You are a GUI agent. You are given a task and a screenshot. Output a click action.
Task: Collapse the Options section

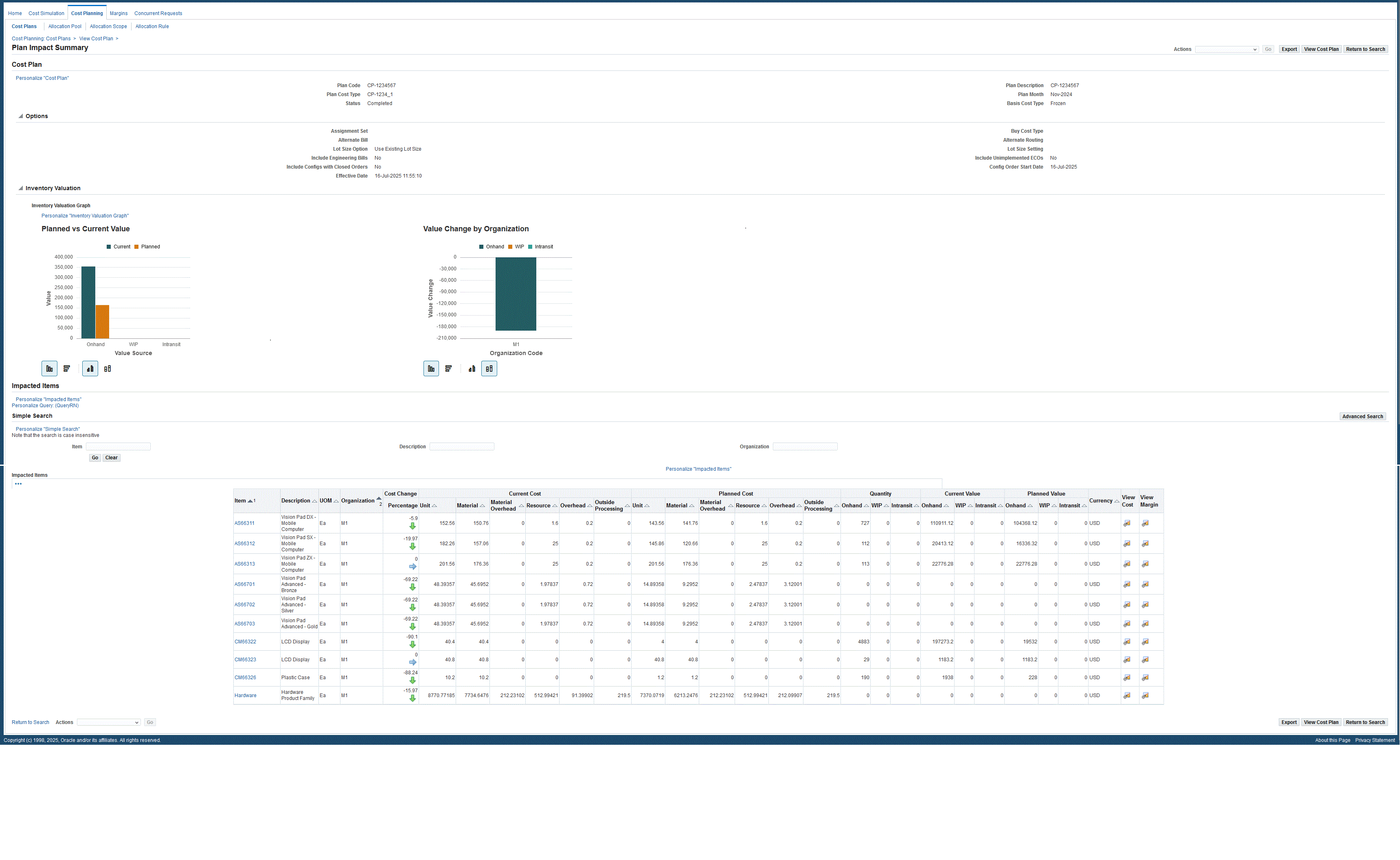pos(20,116)
